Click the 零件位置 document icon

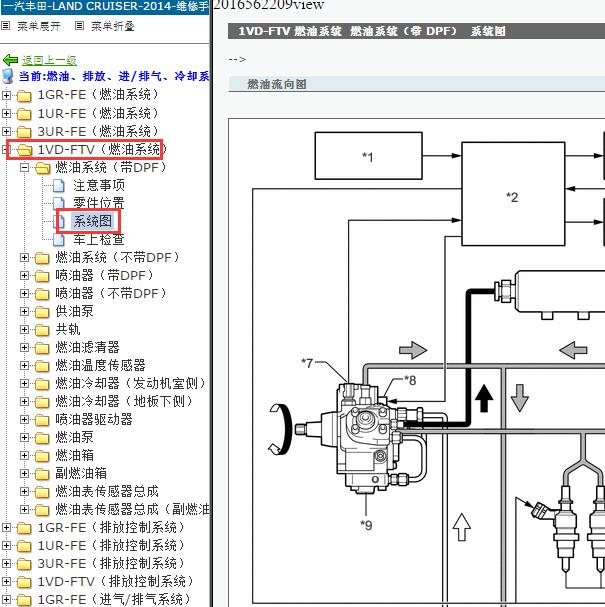point(59,203)
